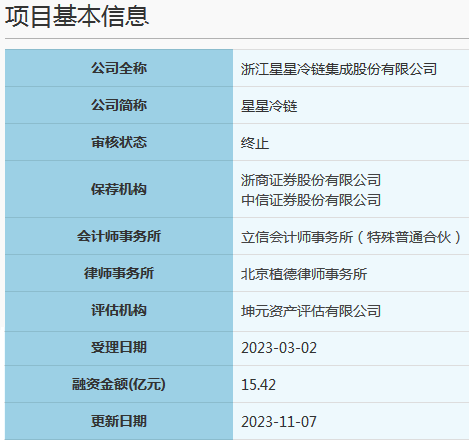Screen dimensions: 469x440
Task: Click the 融资金额(亿元) label cell
Action: [119, 384]
